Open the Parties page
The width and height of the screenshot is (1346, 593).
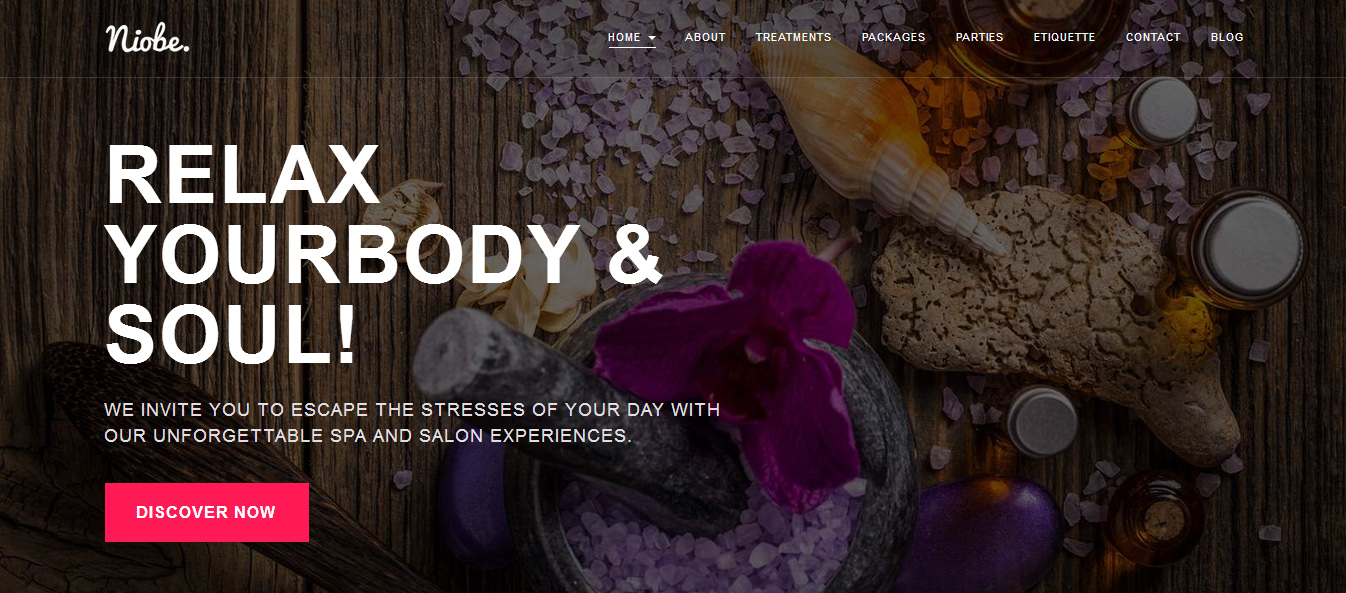(979, 37)
